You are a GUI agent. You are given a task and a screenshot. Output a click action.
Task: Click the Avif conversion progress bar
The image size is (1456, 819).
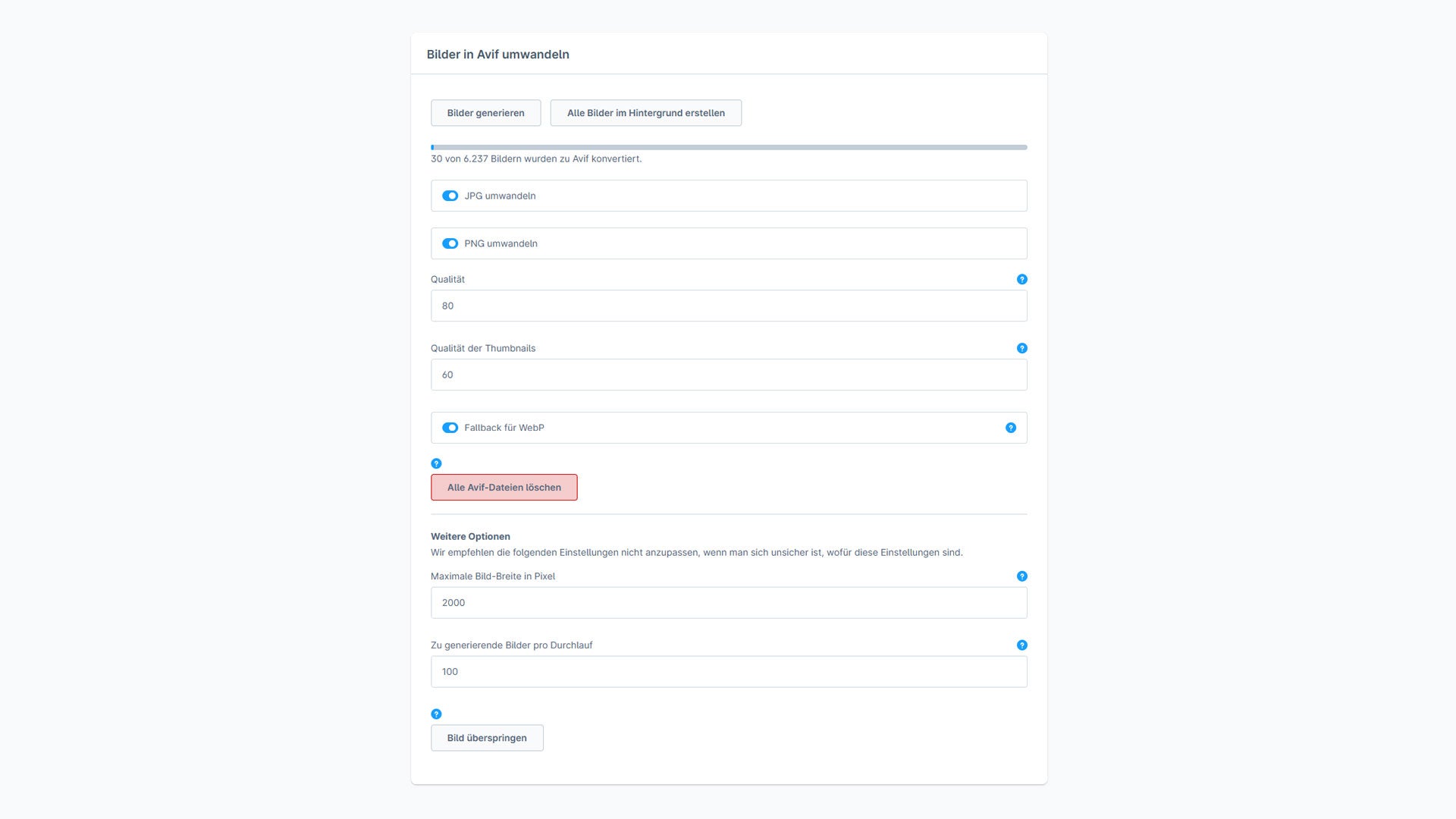729,147
